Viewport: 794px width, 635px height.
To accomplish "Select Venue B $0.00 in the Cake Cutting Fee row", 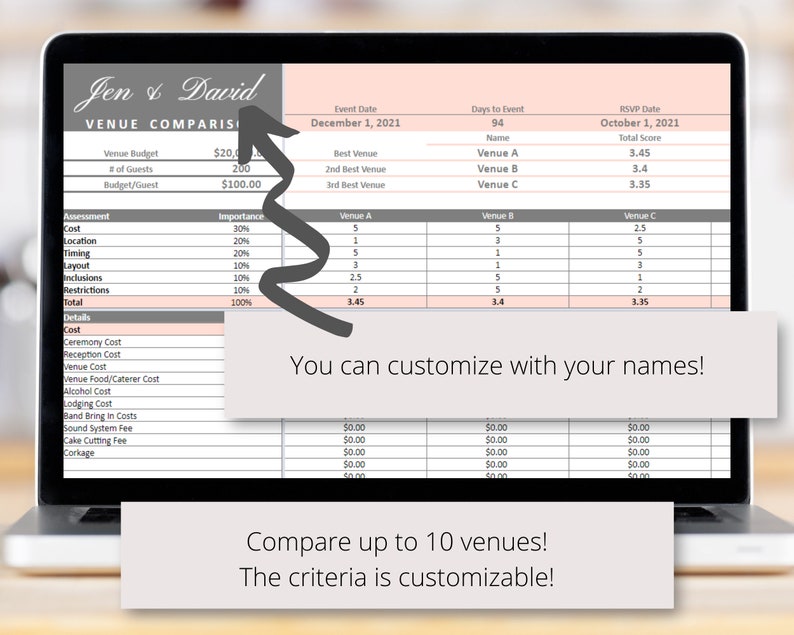I will [496, 440].
